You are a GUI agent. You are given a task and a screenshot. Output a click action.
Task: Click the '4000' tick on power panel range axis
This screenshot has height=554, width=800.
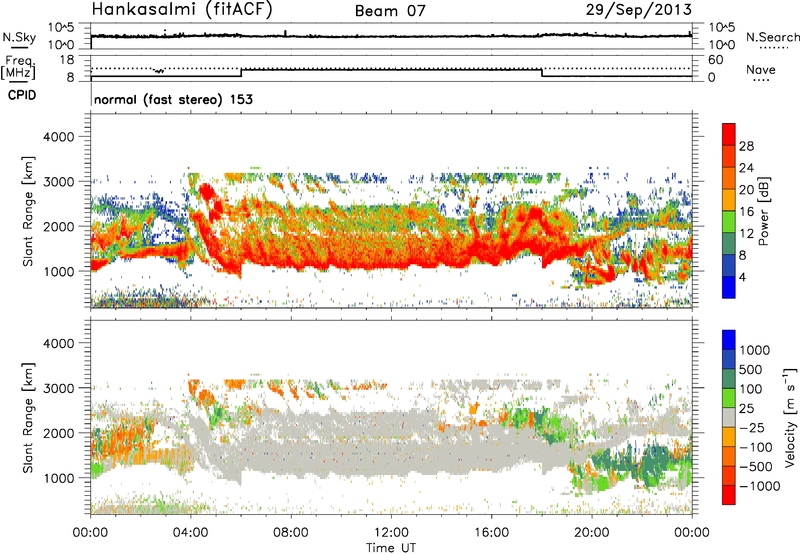[x=58, y=137]
